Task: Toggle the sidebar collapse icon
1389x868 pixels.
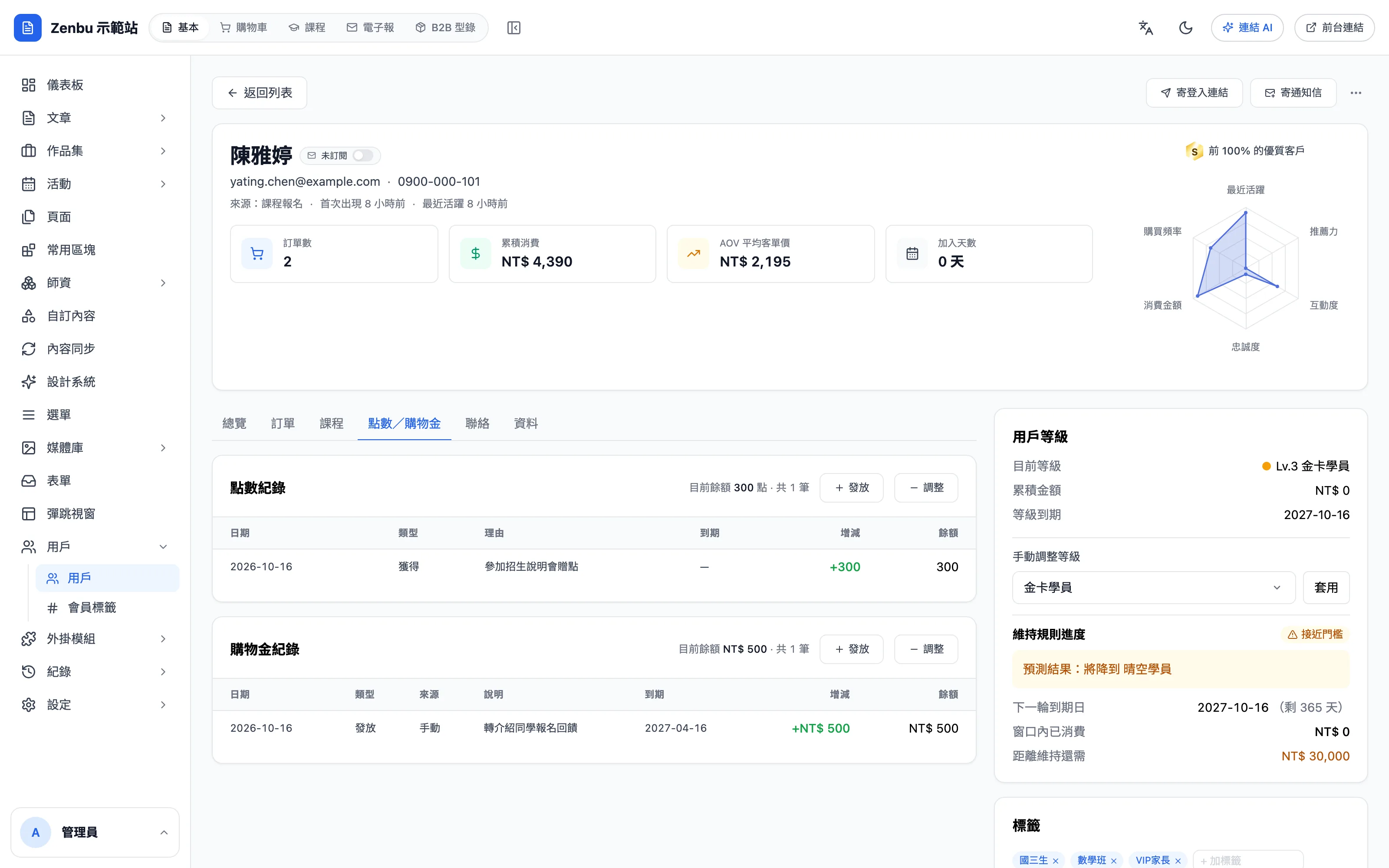Action: coord(513,27)
